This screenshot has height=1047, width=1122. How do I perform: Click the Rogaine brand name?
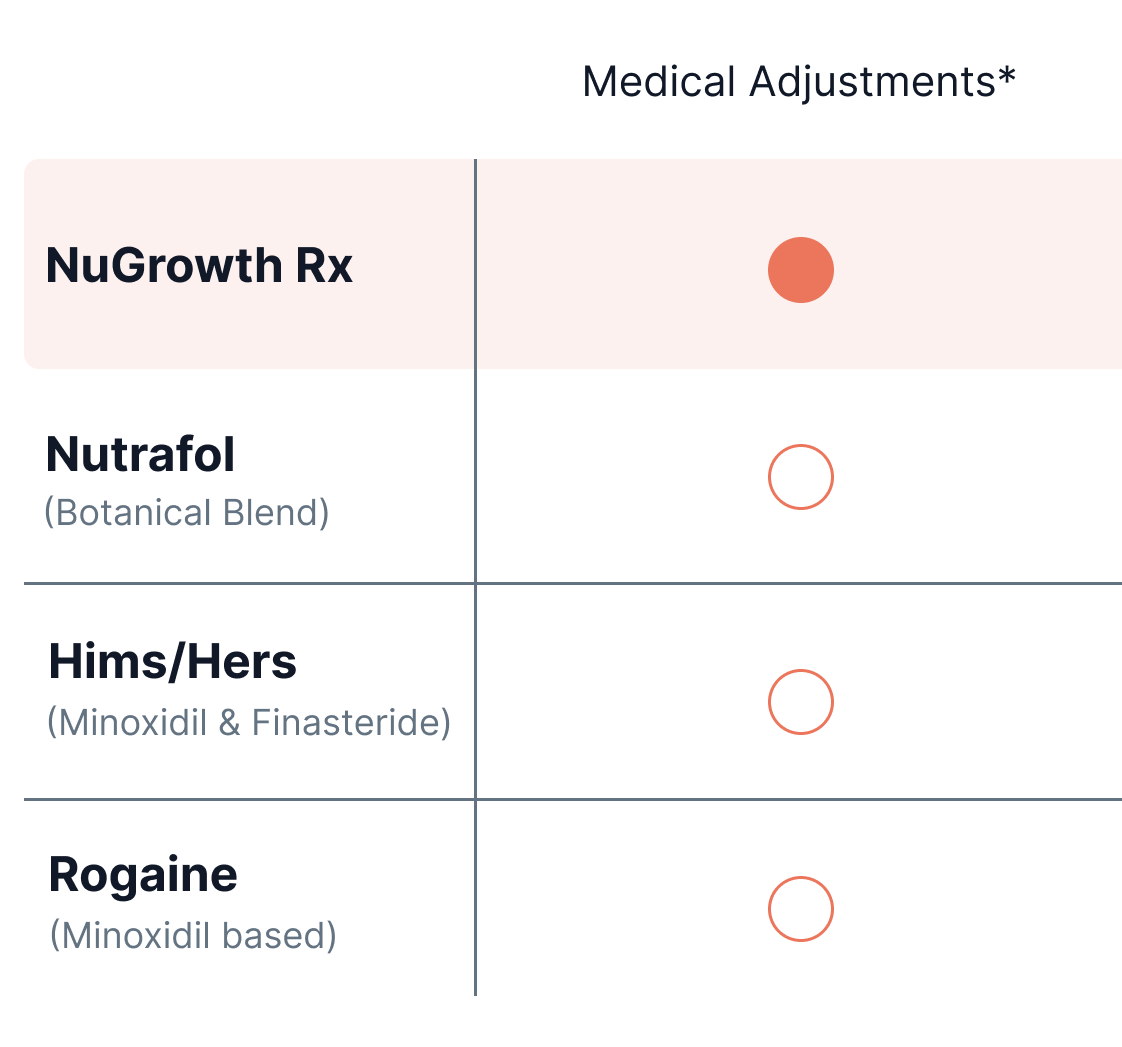143,875
